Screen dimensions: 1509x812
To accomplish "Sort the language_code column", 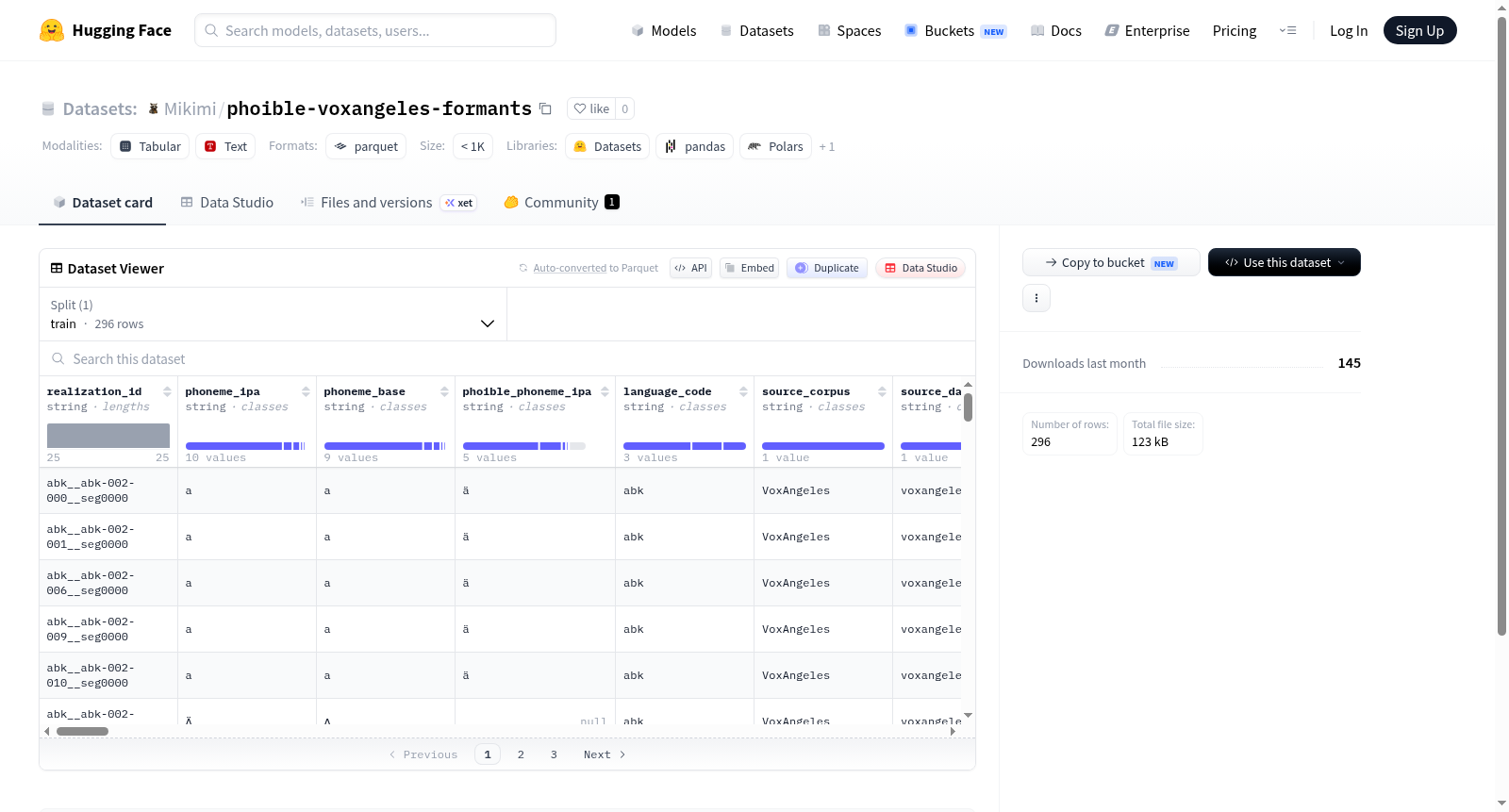I will pyautogui.click(x=743, y=391).
